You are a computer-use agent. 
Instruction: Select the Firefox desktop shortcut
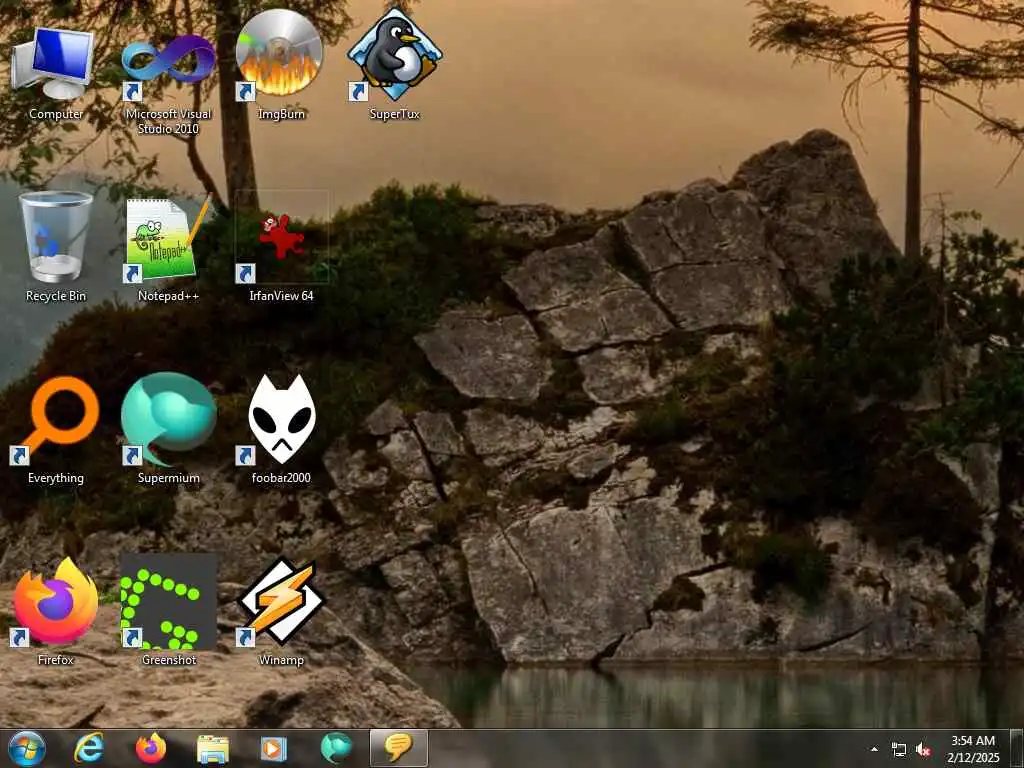click(56, 611)
